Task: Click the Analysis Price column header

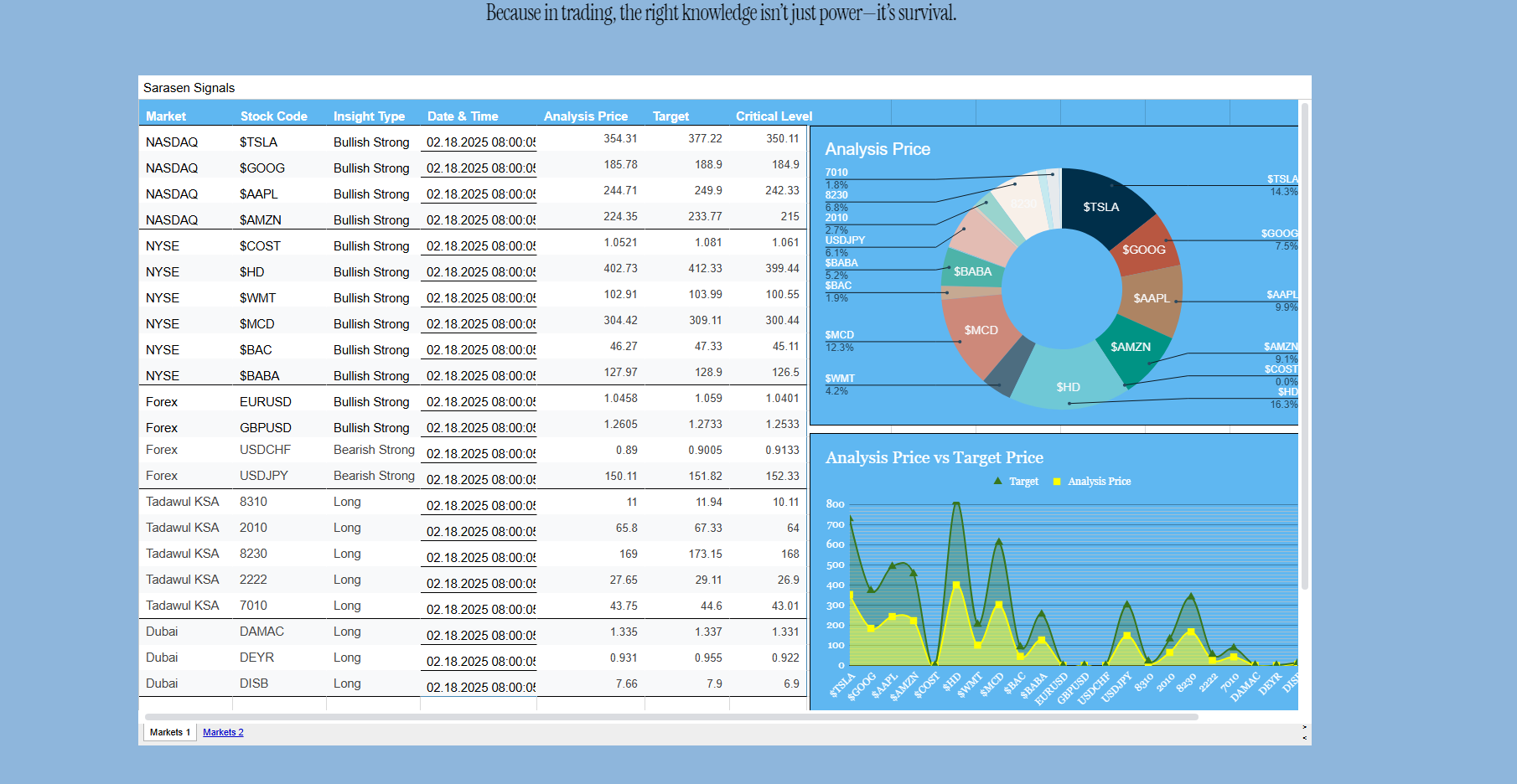Action: [x=586, y=116]
